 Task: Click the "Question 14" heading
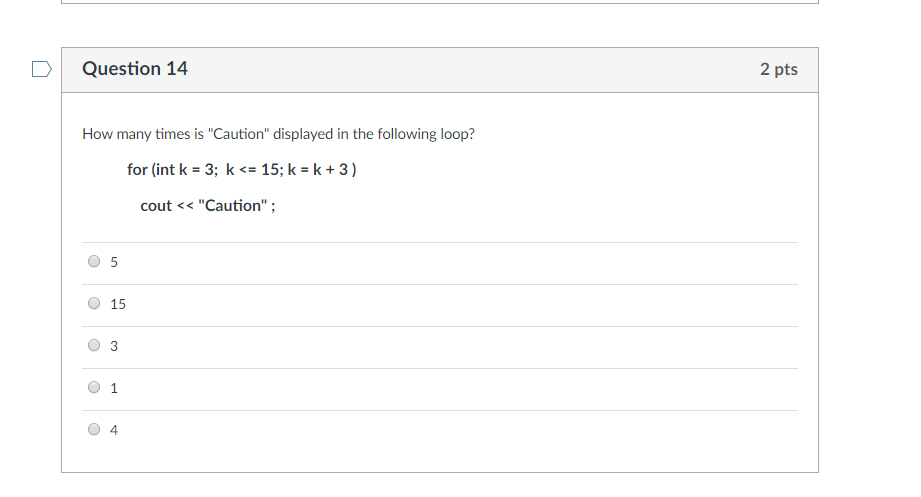[135, 69]
